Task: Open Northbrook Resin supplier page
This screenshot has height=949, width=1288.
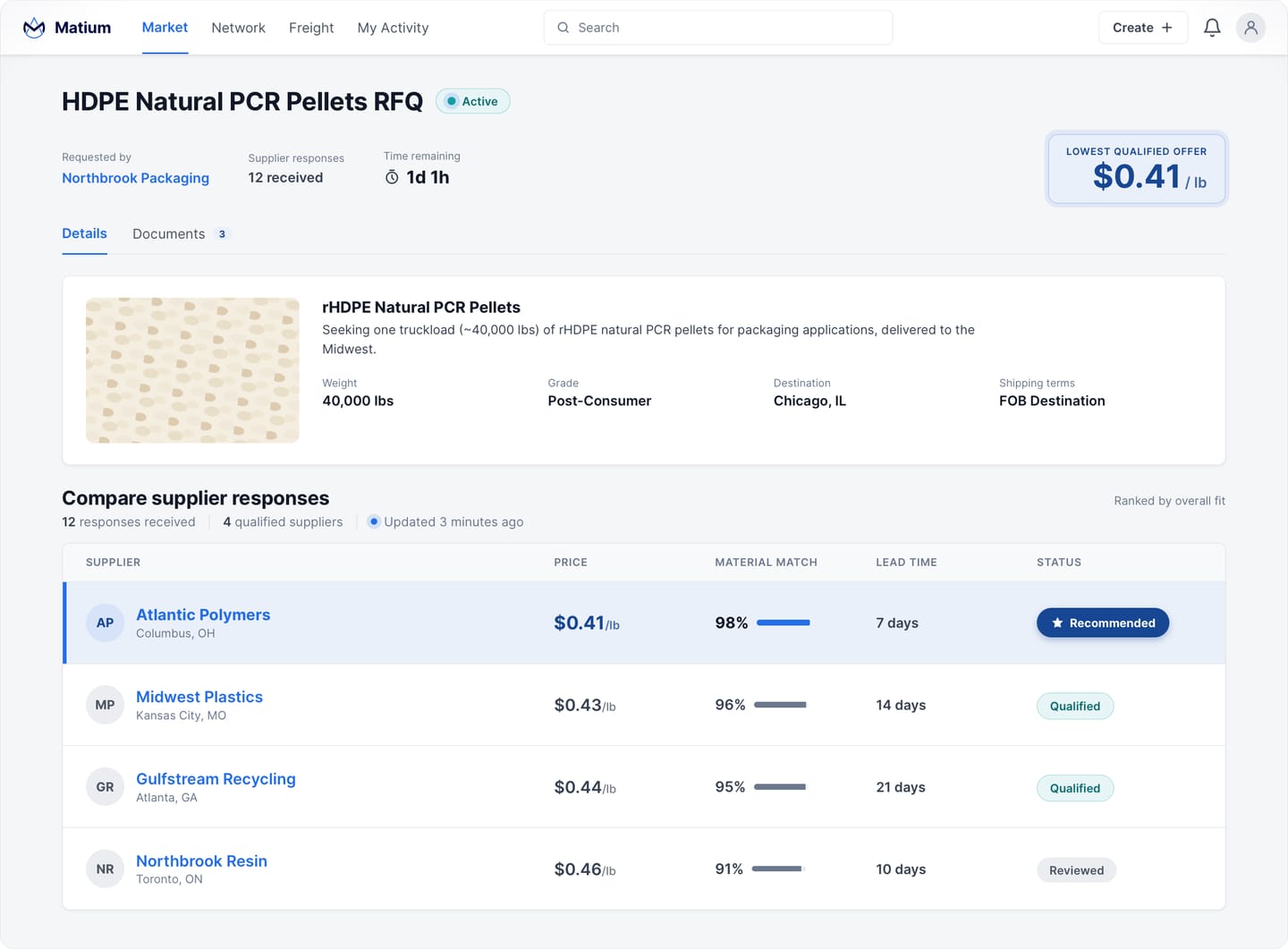Action: [x=201, y=861]
